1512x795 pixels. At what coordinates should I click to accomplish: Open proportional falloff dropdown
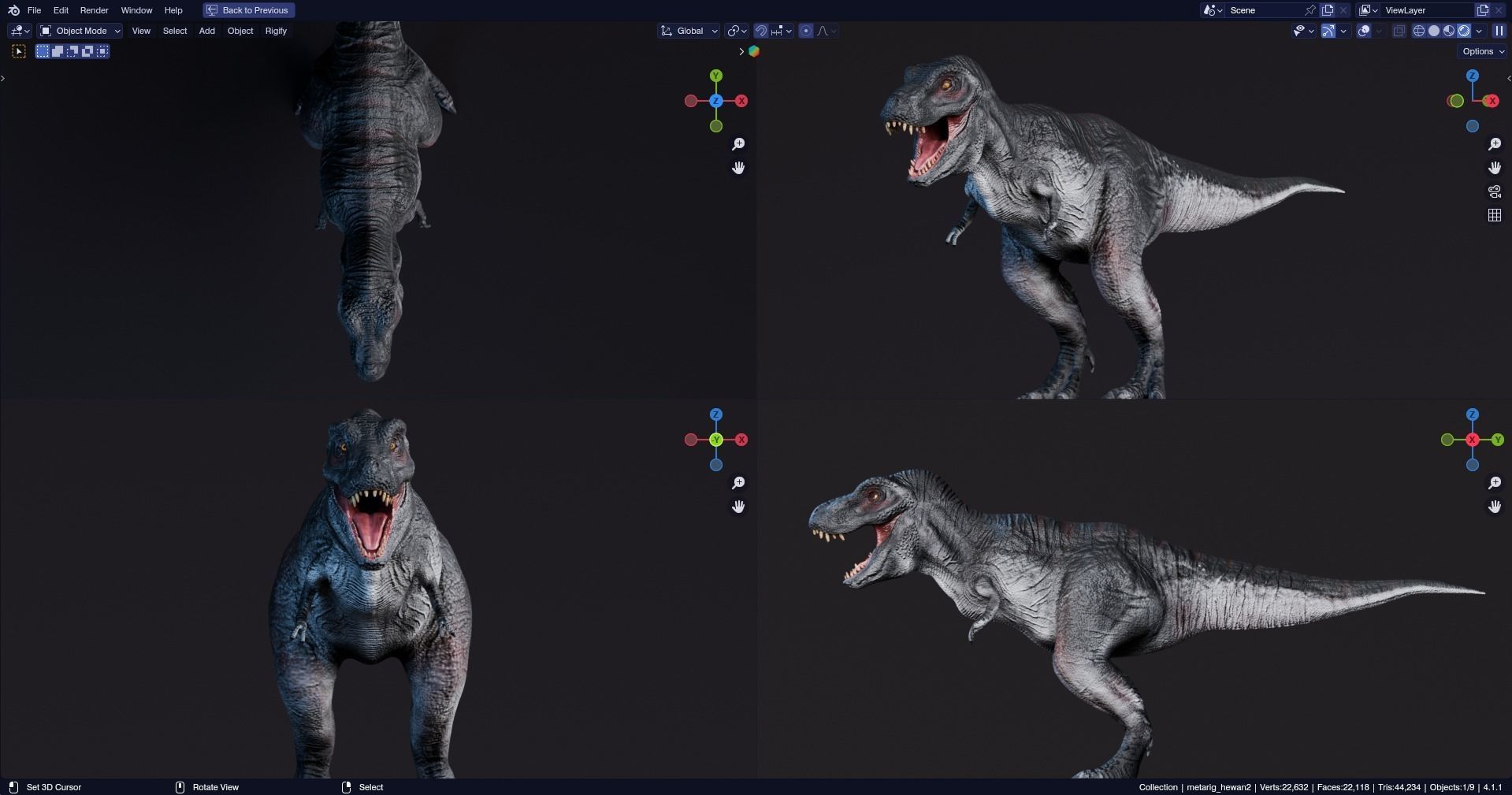(x=827, y=31)
